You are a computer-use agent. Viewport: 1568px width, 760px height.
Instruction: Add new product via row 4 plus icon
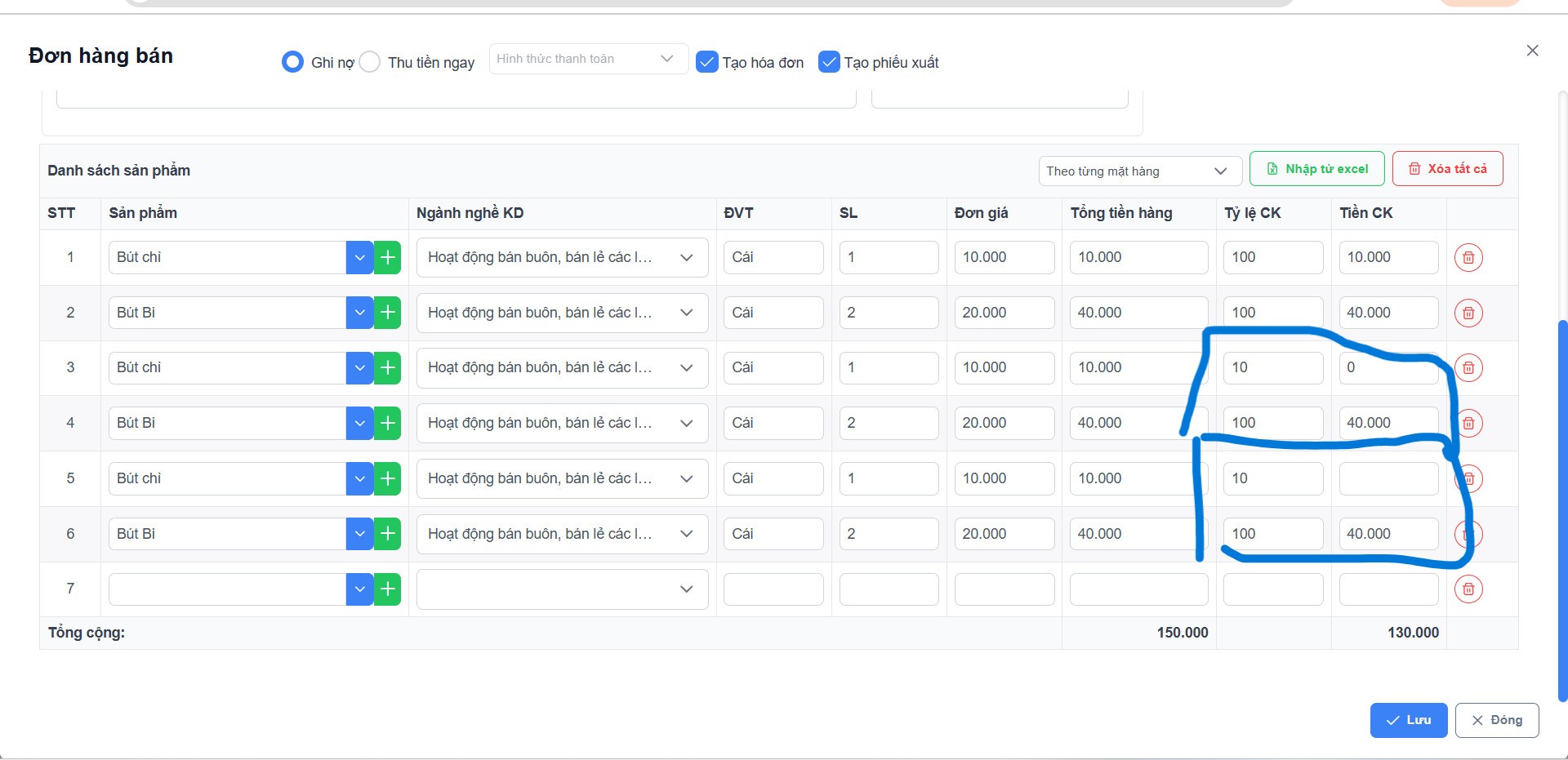388,424
